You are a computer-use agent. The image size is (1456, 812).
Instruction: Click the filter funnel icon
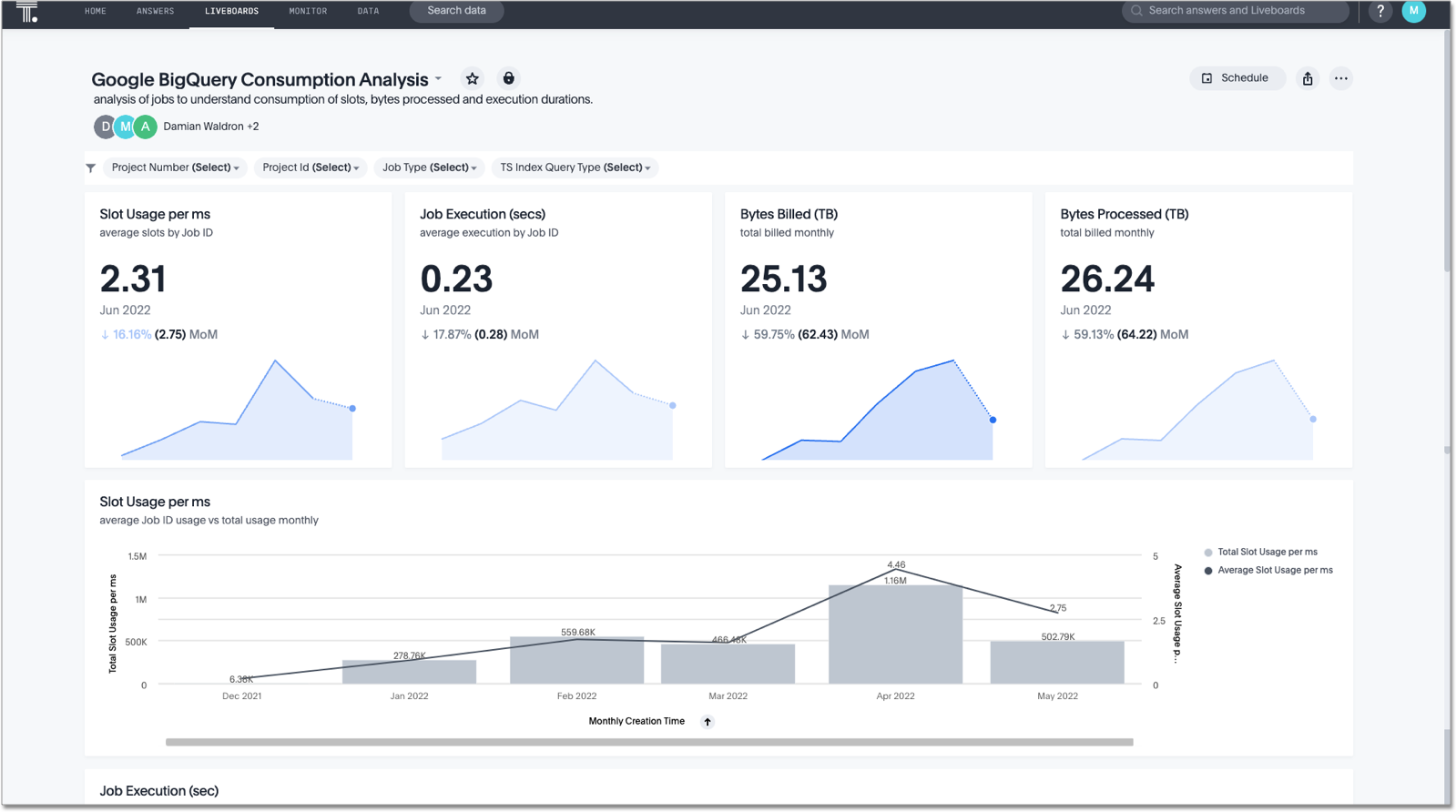click(x=91, y=167)
